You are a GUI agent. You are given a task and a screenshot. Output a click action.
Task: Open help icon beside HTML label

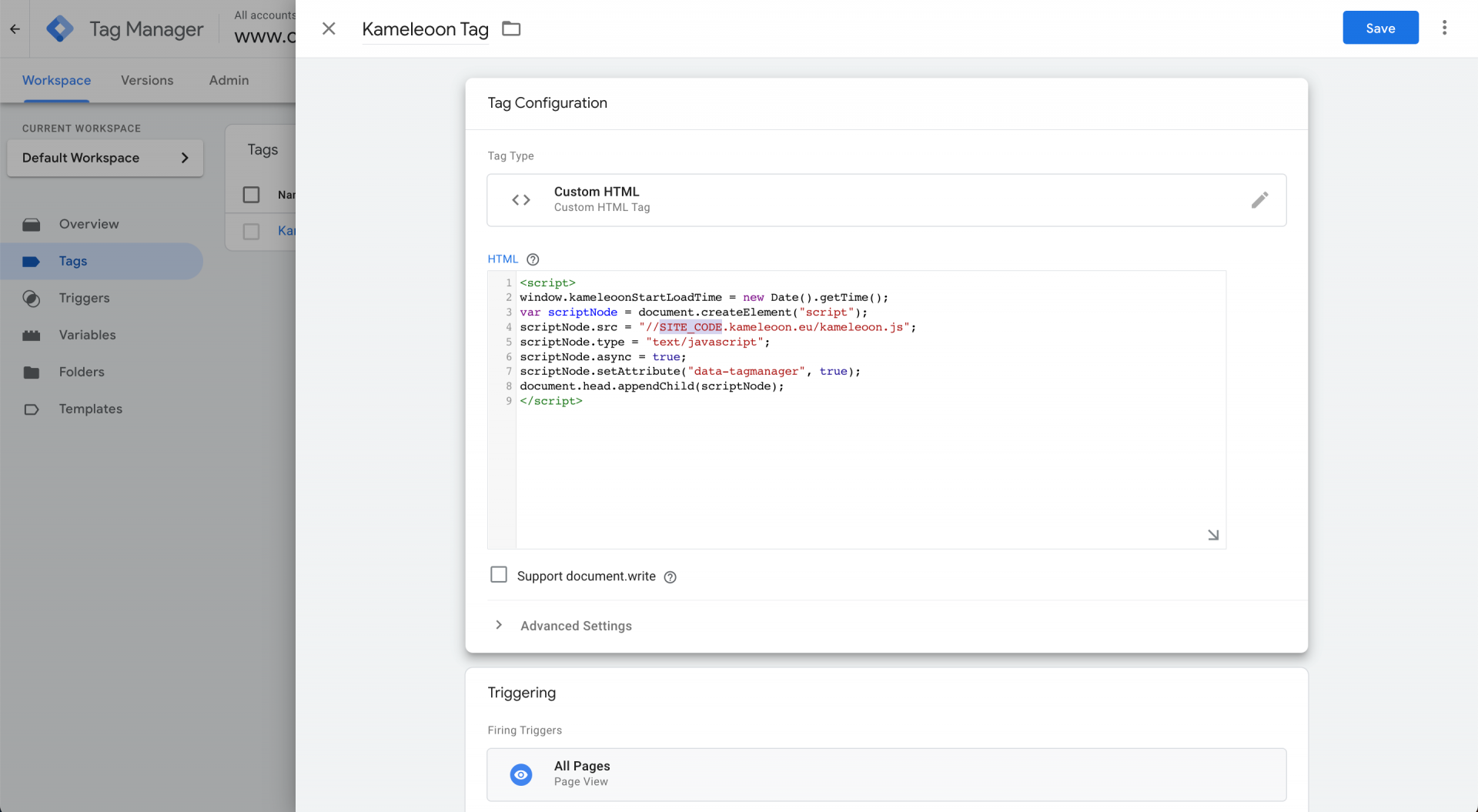coord(533,259)
